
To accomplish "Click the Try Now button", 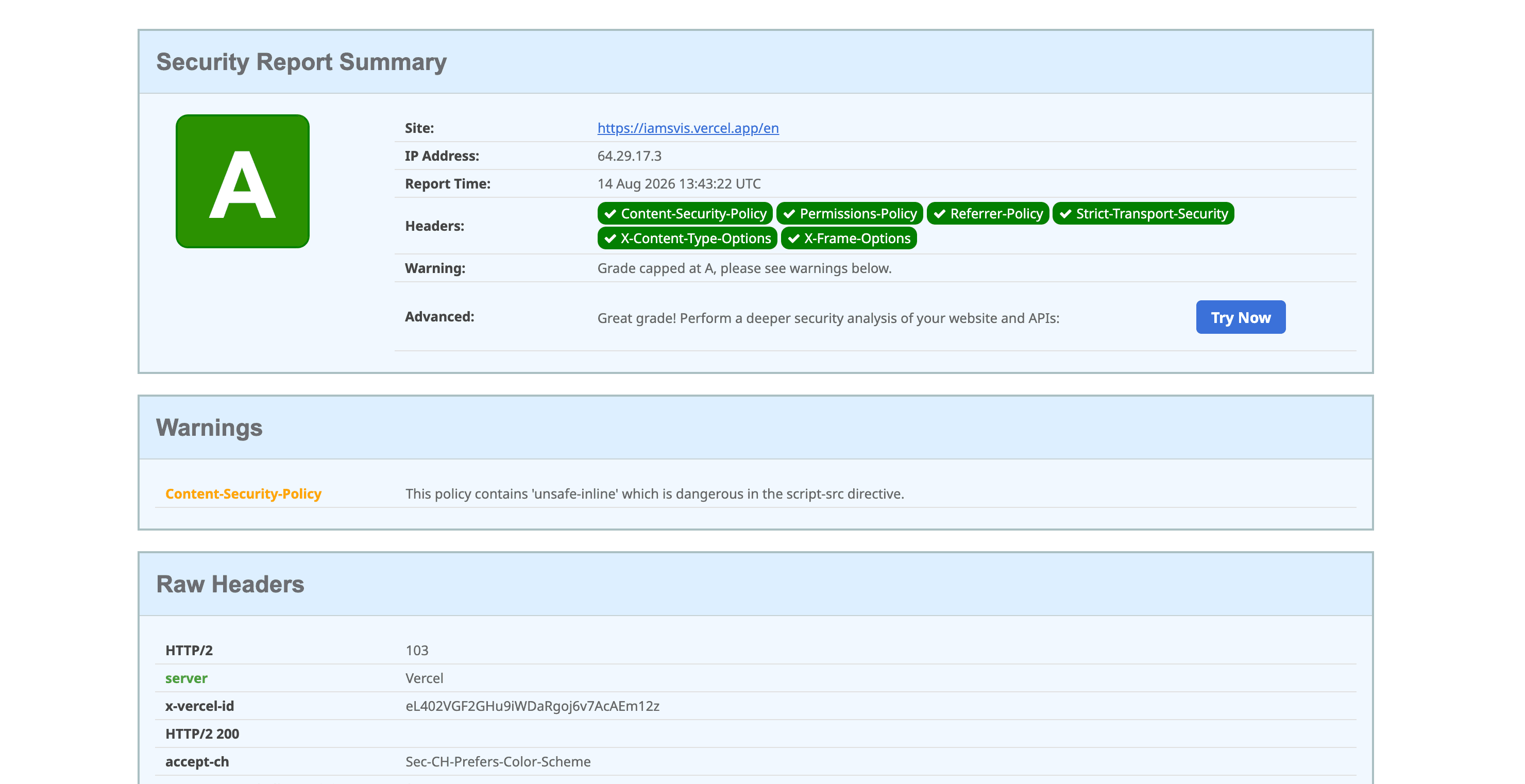I will click(x=1241, y=317).
